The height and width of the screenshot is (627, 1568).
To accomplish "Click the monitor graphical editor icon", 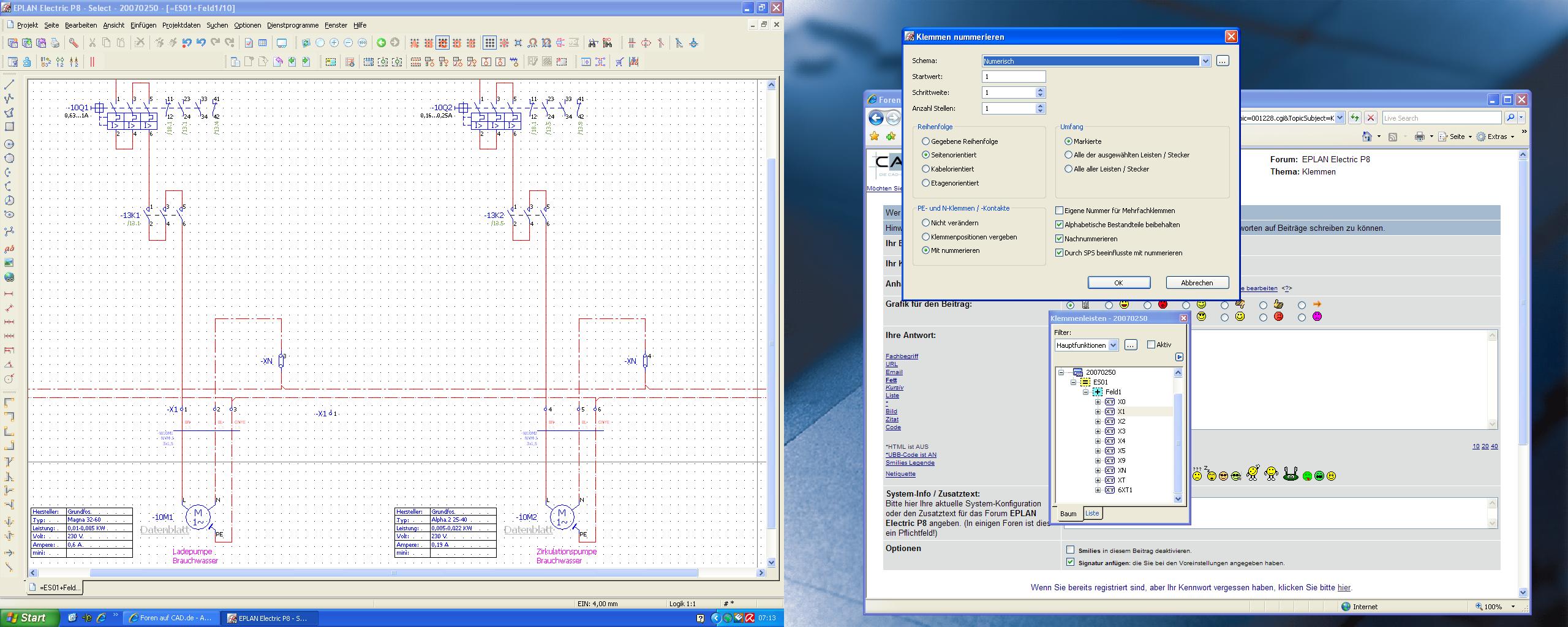I will coord(282,43).
